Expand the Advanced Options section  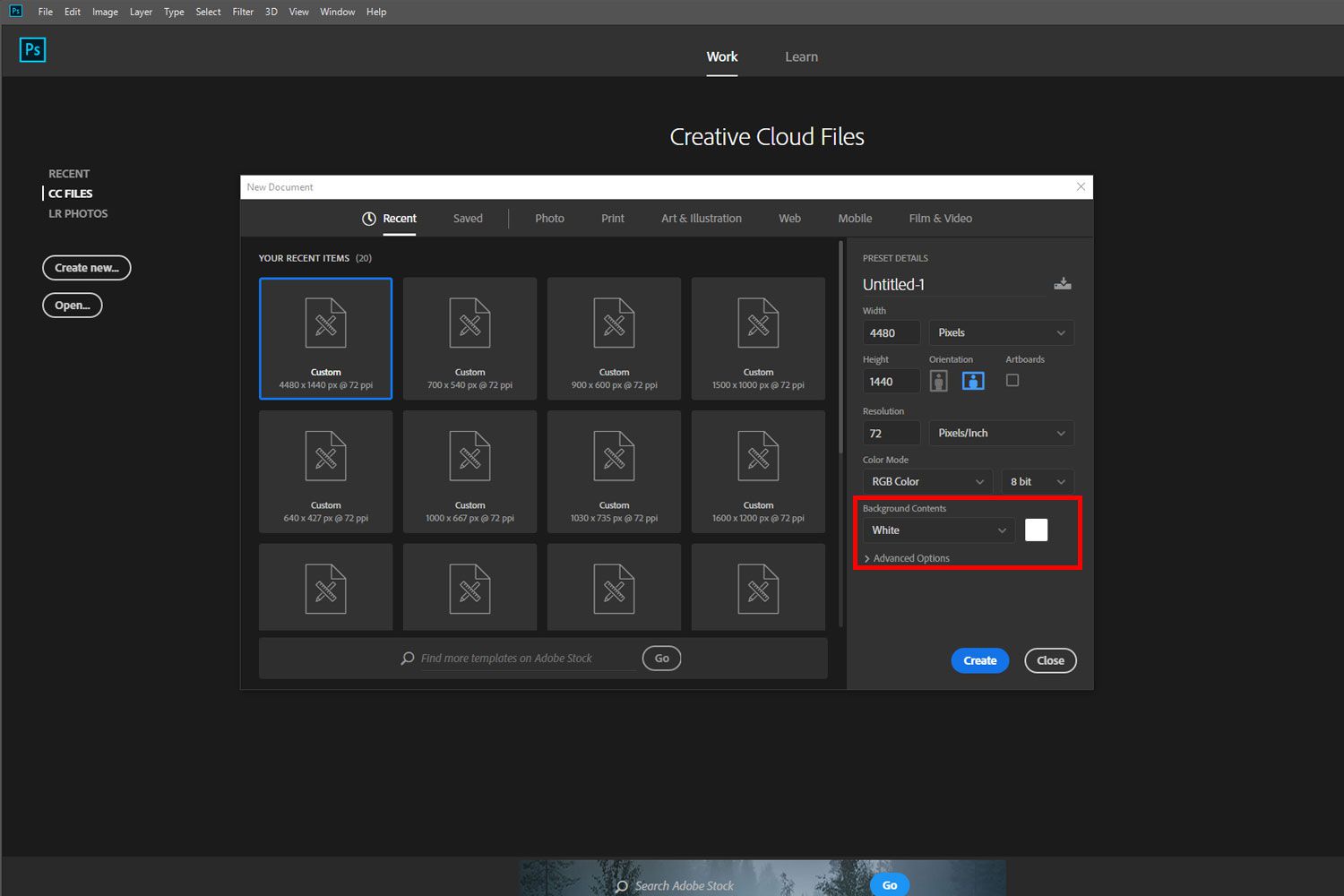pos(908,557)
